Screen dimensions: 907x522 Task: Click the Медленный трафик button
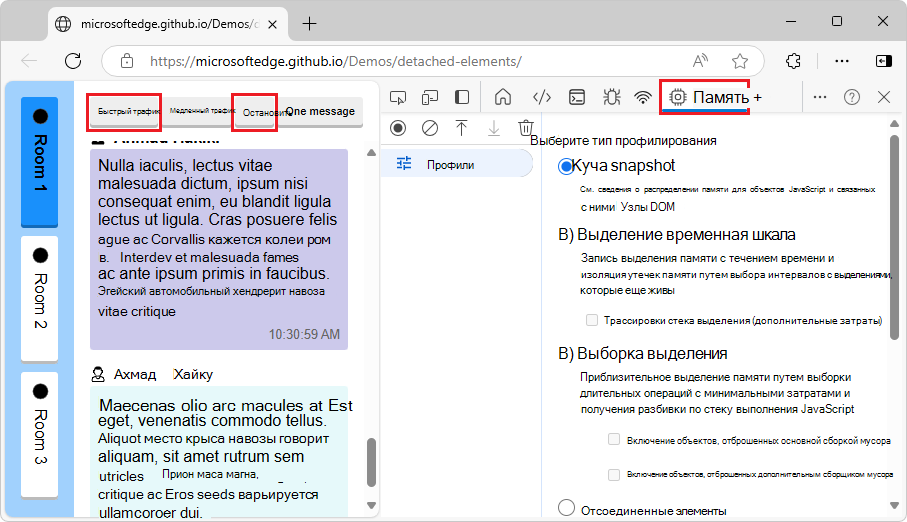point(200,111)
